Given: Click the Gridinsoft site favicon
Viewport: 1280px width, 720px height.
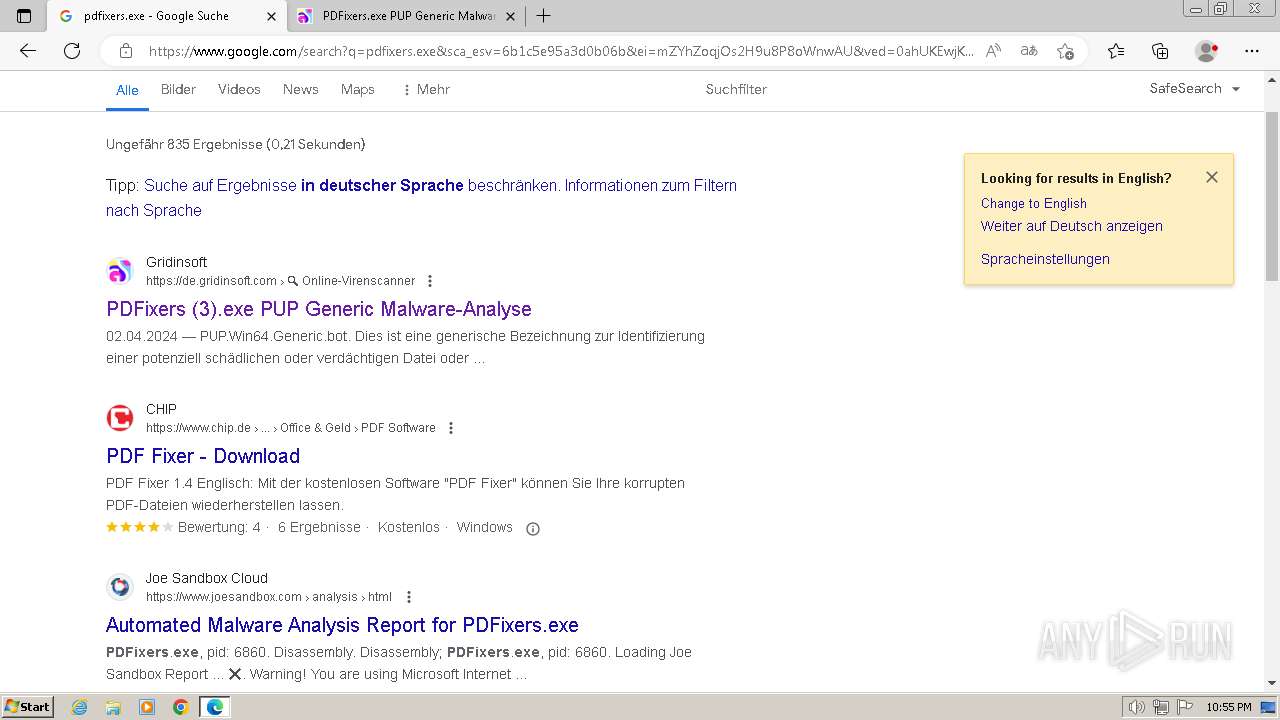Looking at the screenshot, I should [120, 271].
